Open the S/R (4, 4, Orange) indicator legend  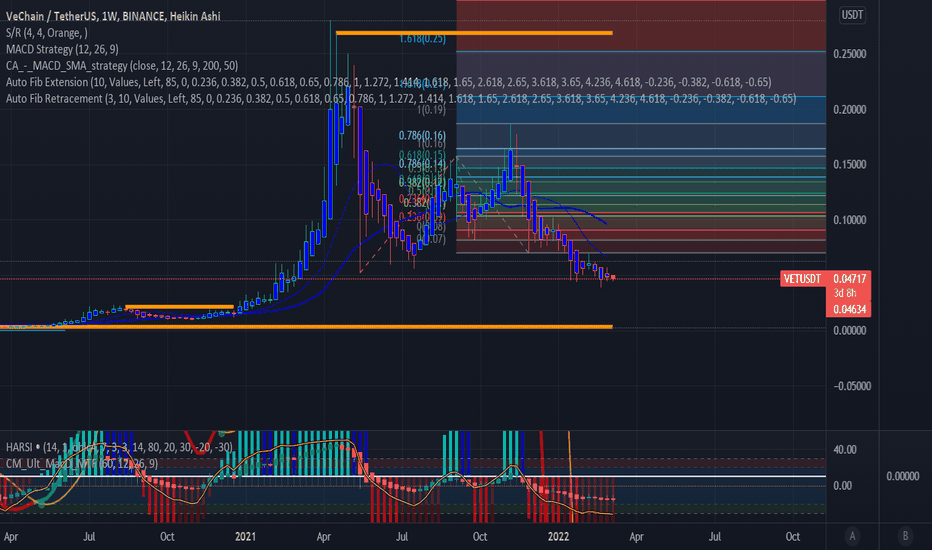[46, 33]
